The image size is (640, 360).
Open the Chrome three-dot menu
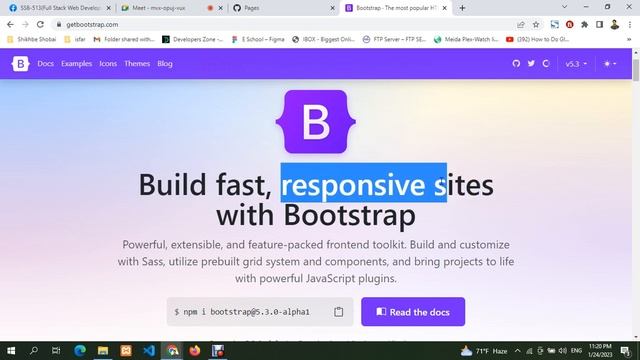coord(630,24)
